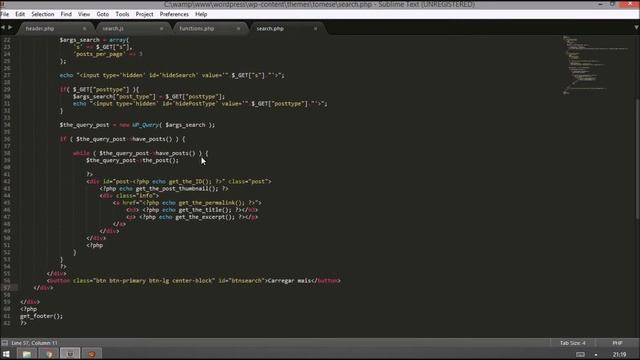
Task: Click the get_footer(); line
Action: [41, 316]
